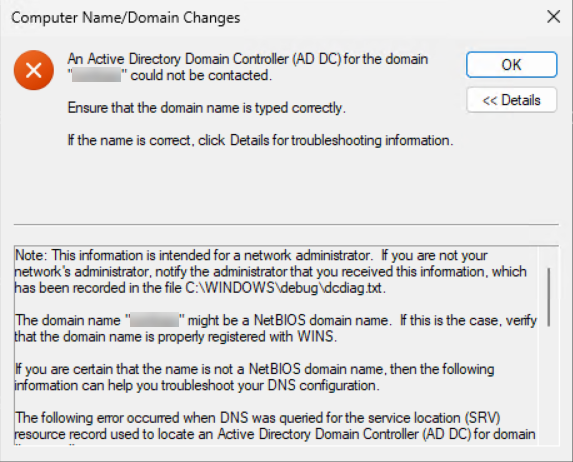Image resolution: width=573 pixels, height=462 pixels.
Task: Click the OK button
Action: click(511, 65)
